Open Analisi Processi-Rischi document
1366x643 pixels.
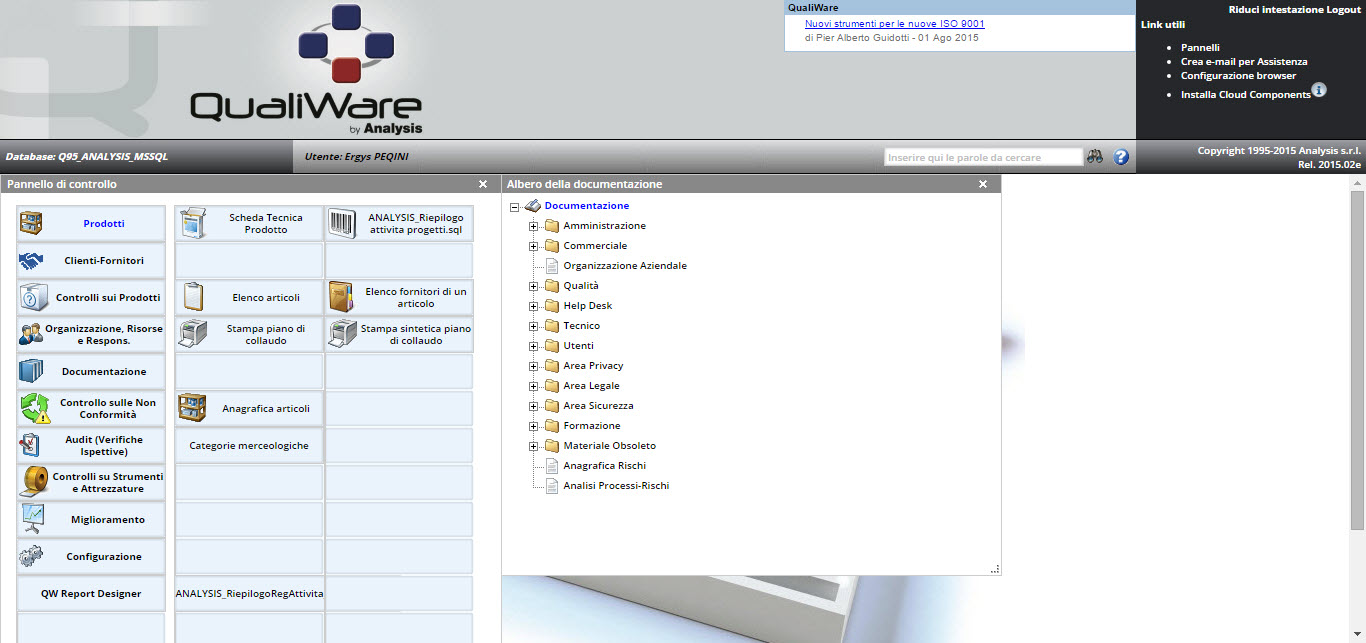pos(616,486)
